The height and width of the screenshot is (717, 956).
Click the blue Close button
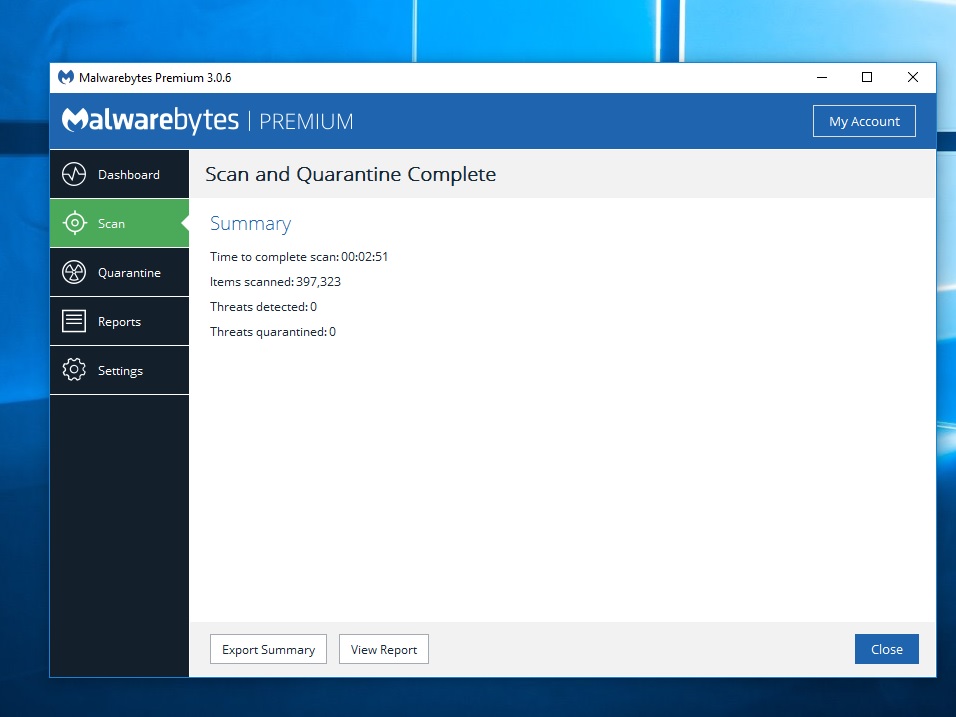pyautogui.click(x=886, y=649)
